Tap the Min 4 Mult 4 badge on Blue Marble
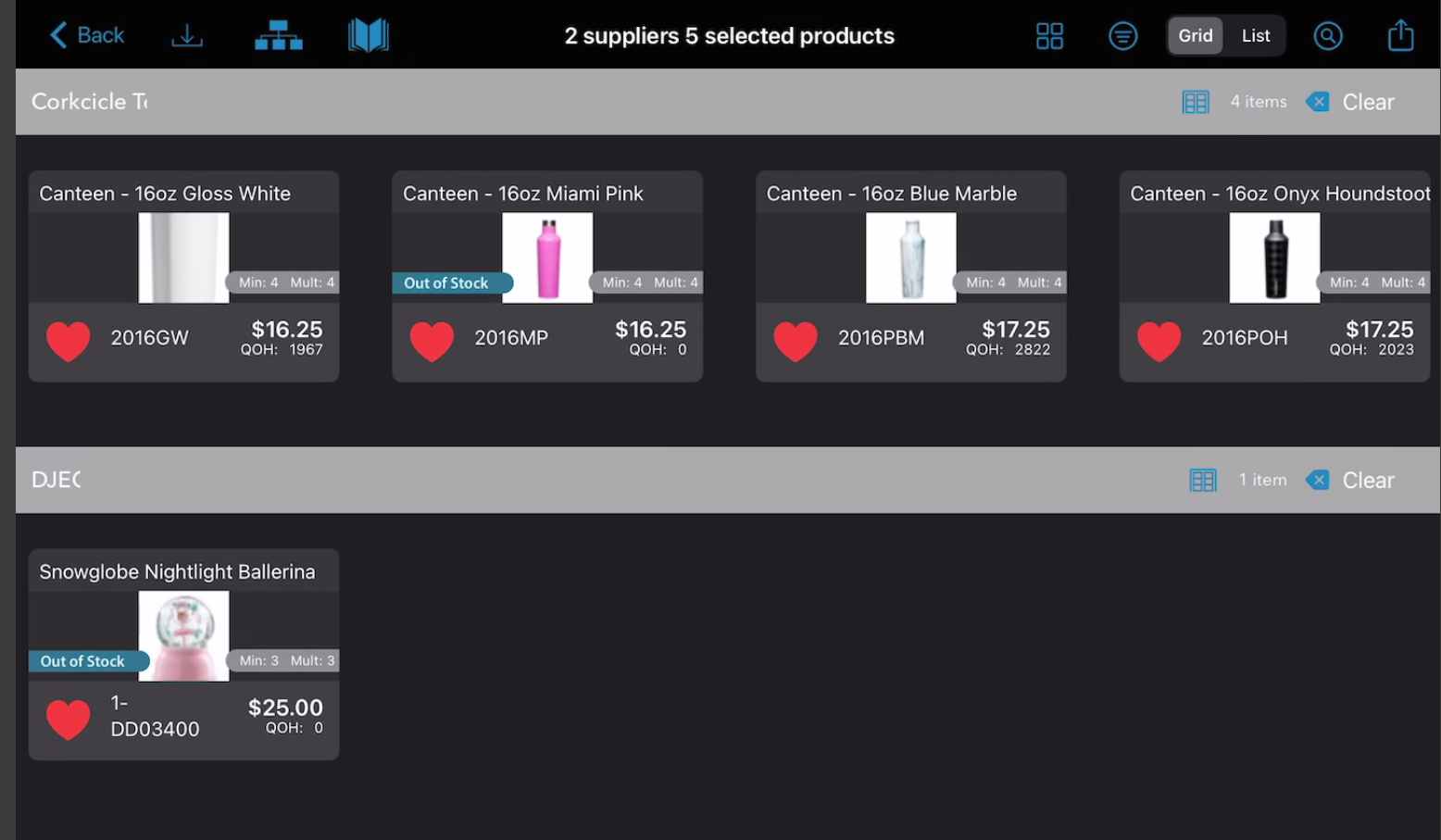The height and width of the screenshot is (840, 1441). coord(1010,282)
